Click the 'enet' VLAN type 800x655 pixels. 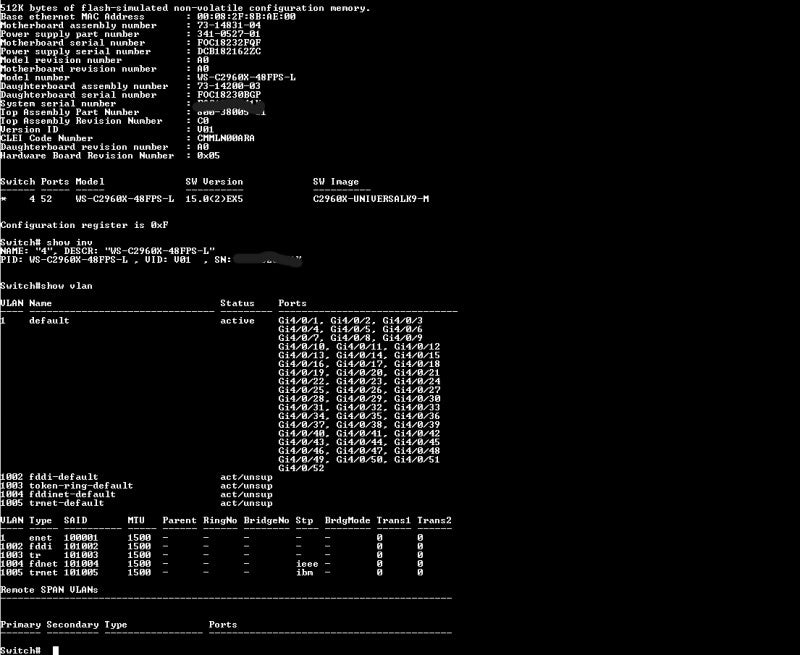40,538
